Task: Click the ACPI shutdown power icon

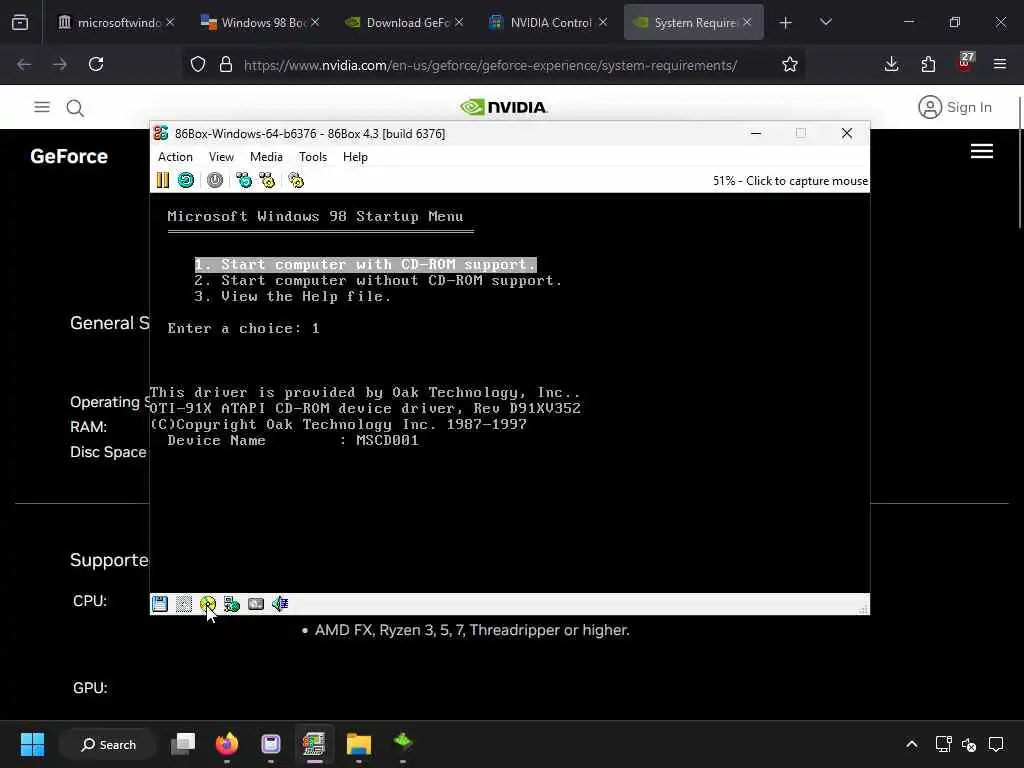Action: tap(215, 180)
